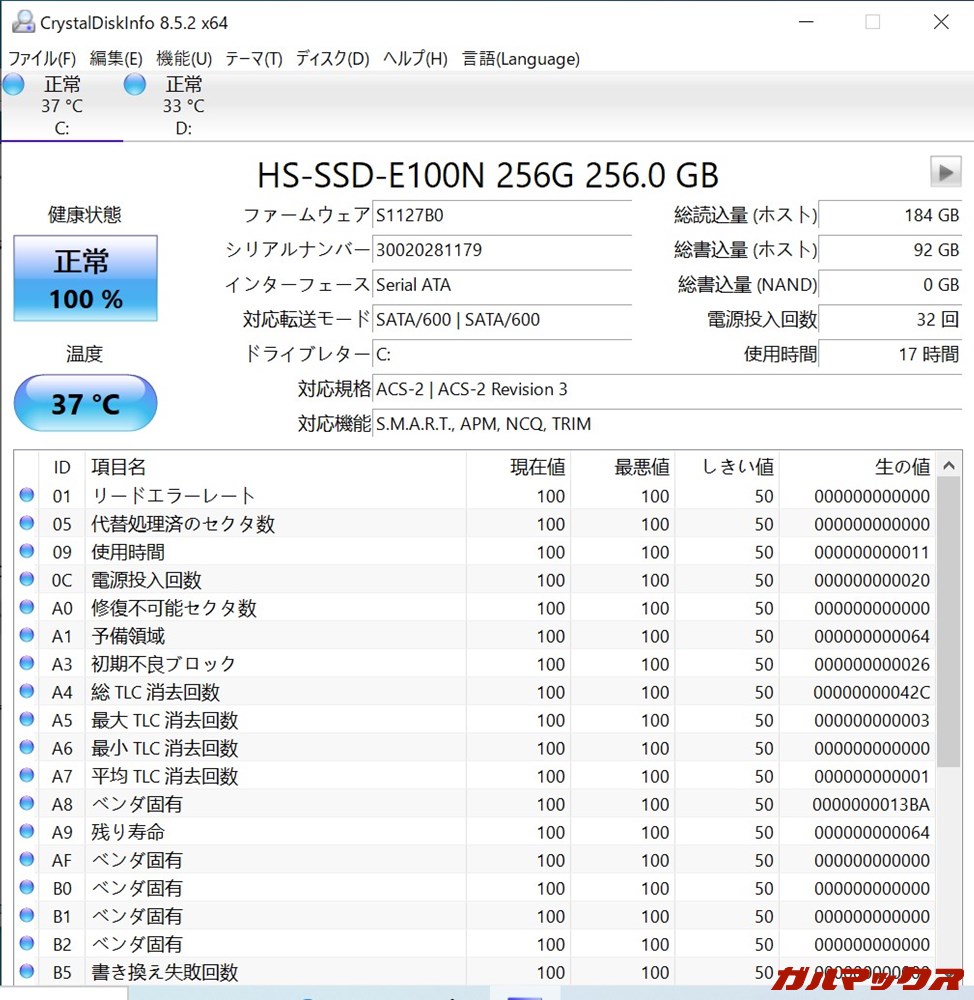Screen dimensions: 974x1000
Task: Select the blue health indicator for drive C:
Action: tap(12, 85)
